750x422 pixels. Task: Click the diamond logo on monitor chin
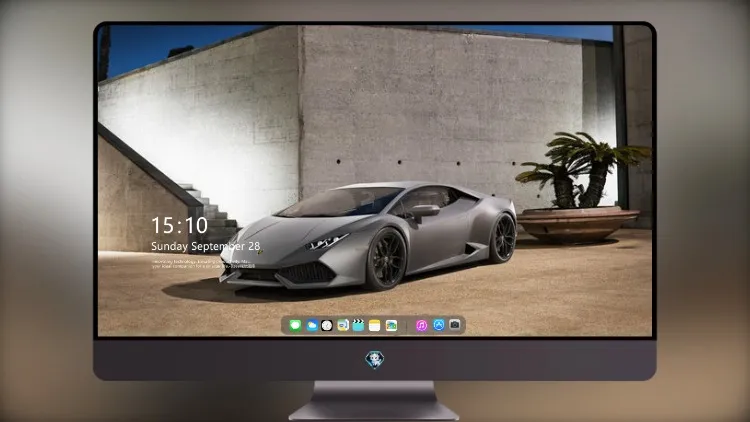coord(375,359)
